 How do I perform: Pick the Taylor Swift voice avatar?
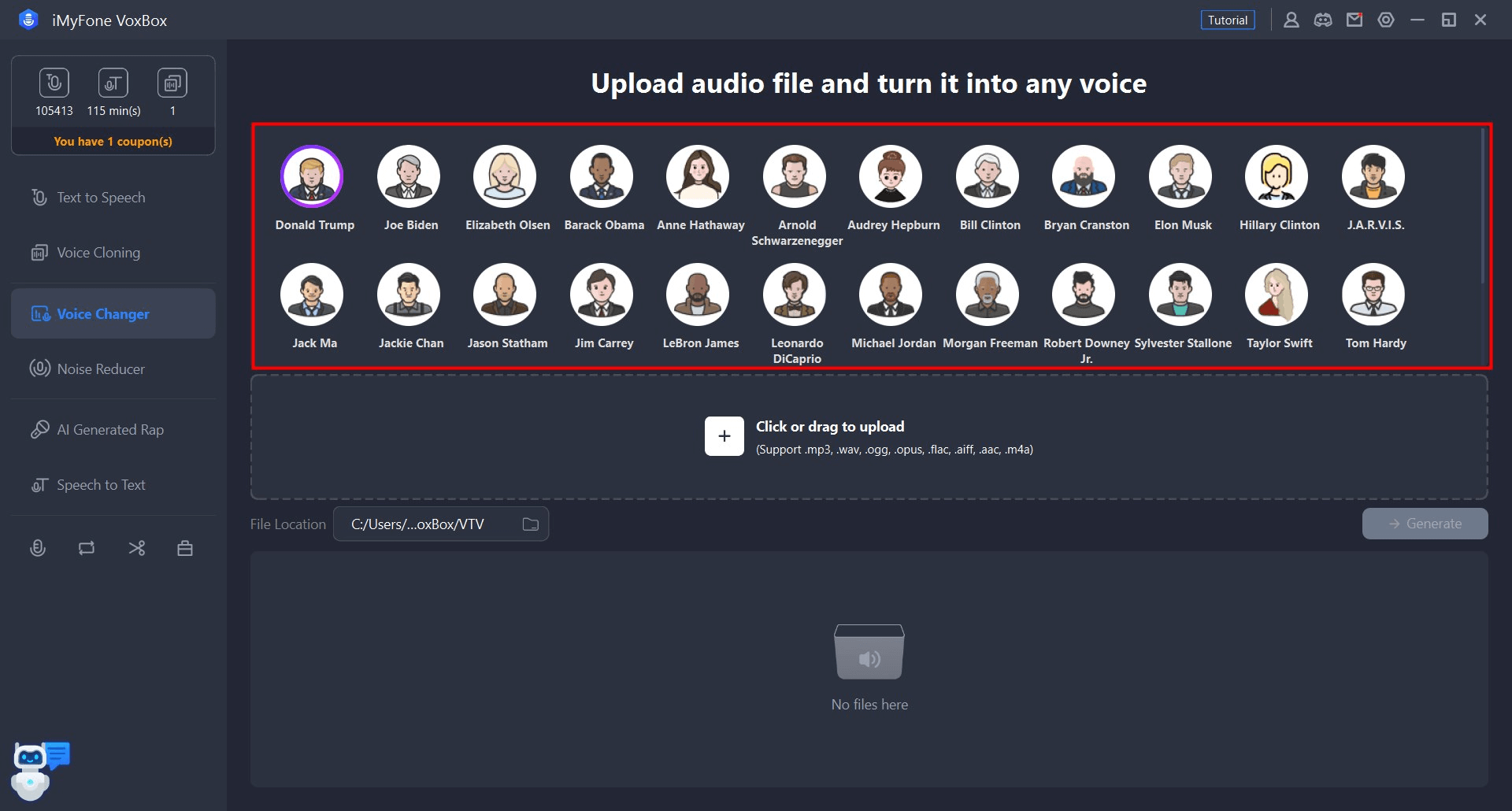tap(1277, 294)
